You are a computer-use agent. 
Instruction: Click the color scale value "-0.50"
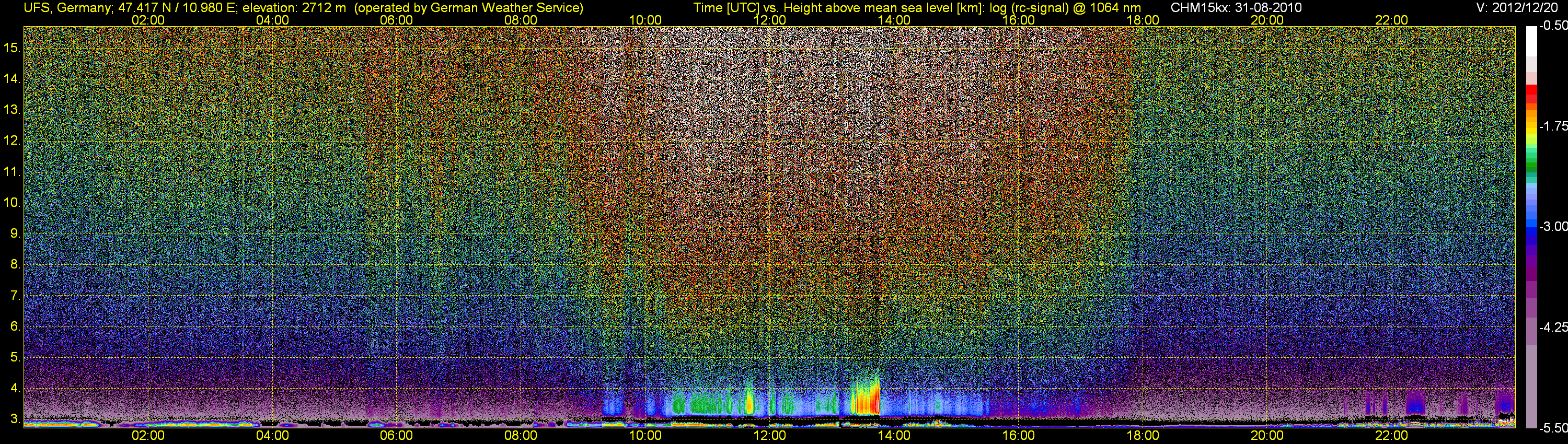click(1553, 26)
